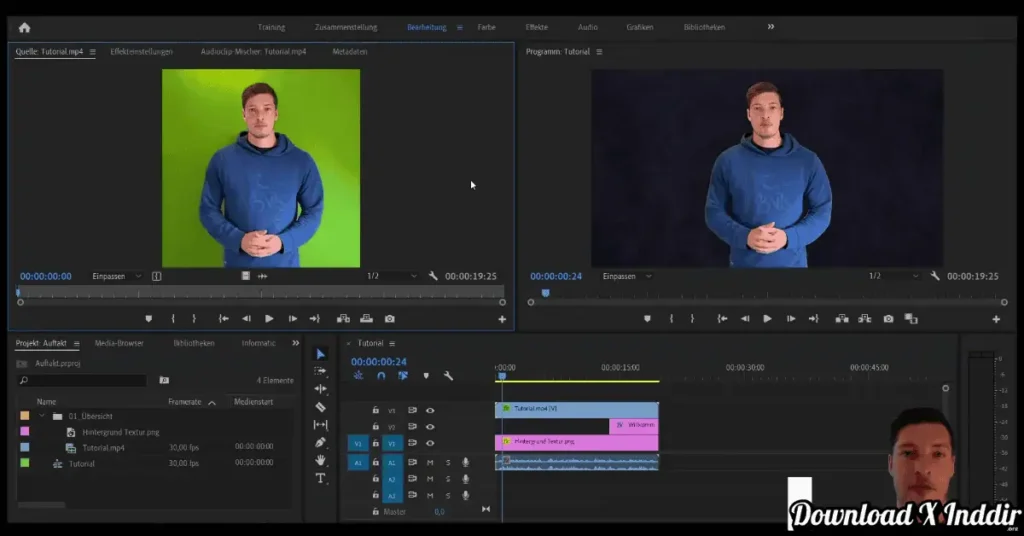Toggle Linked Selection in the timeline
Viewport: 1024px width, 536px height.
click(x=403, y=375)
